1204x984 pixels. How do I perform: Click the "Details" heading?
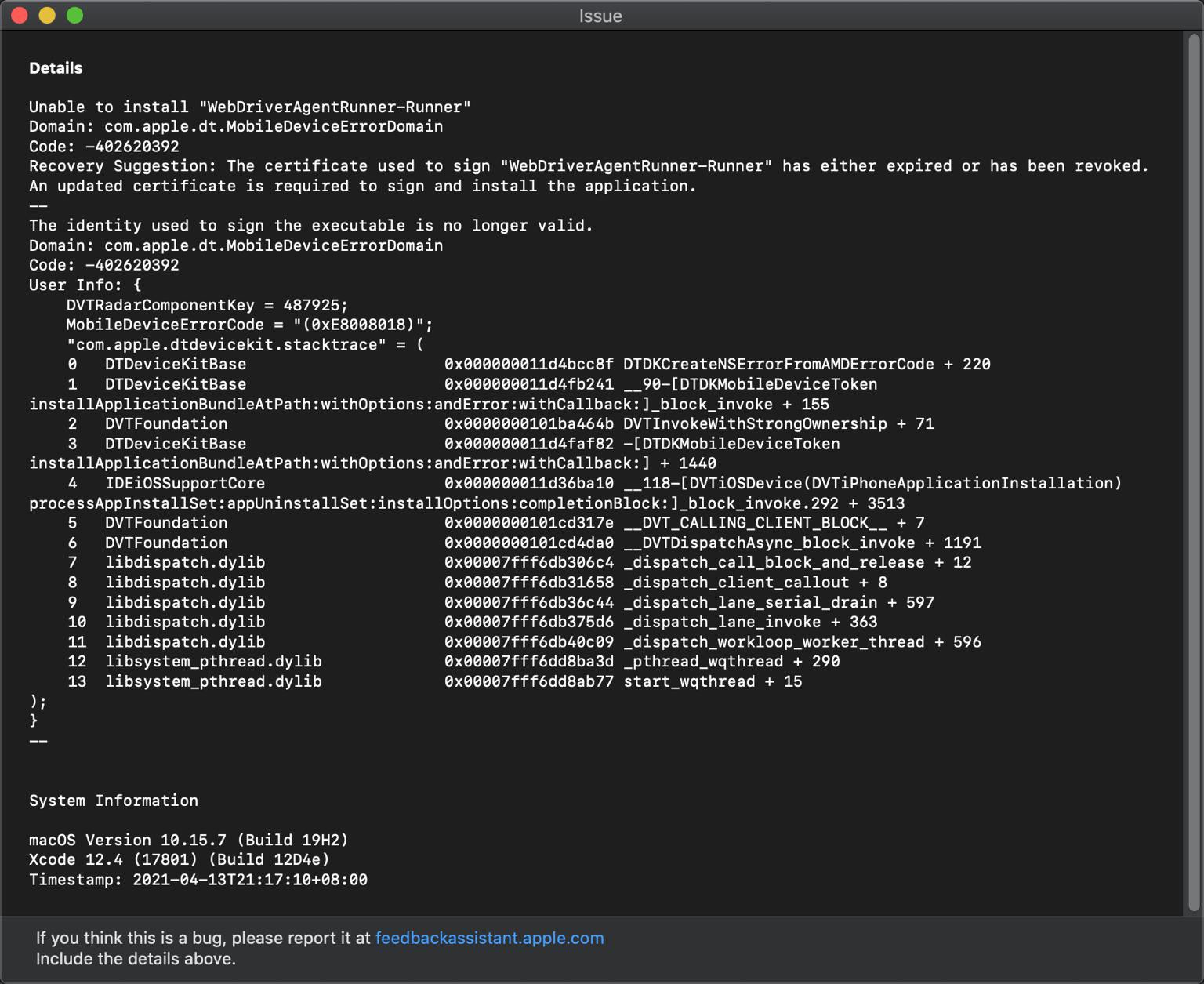coord(56,68)
